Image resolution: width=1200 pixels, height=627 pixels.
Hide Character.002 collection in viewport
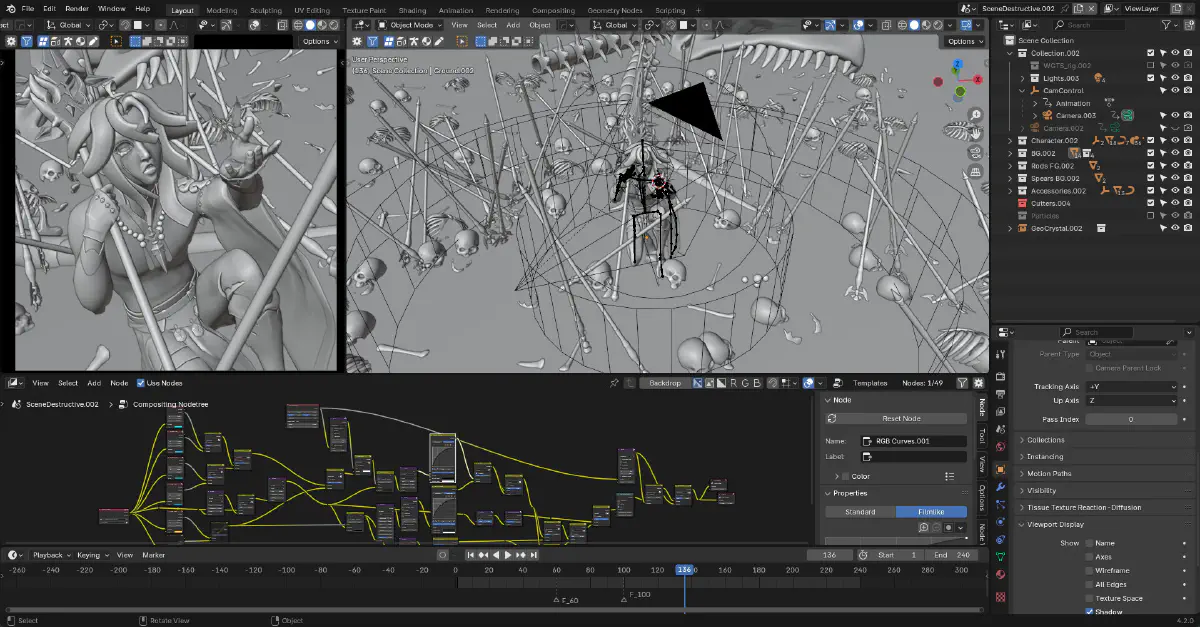tap(1176, 141)
